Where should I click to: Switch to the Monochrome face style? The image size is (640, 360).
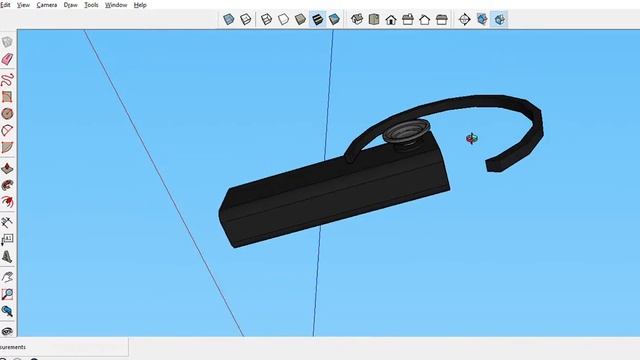[334, 19]
